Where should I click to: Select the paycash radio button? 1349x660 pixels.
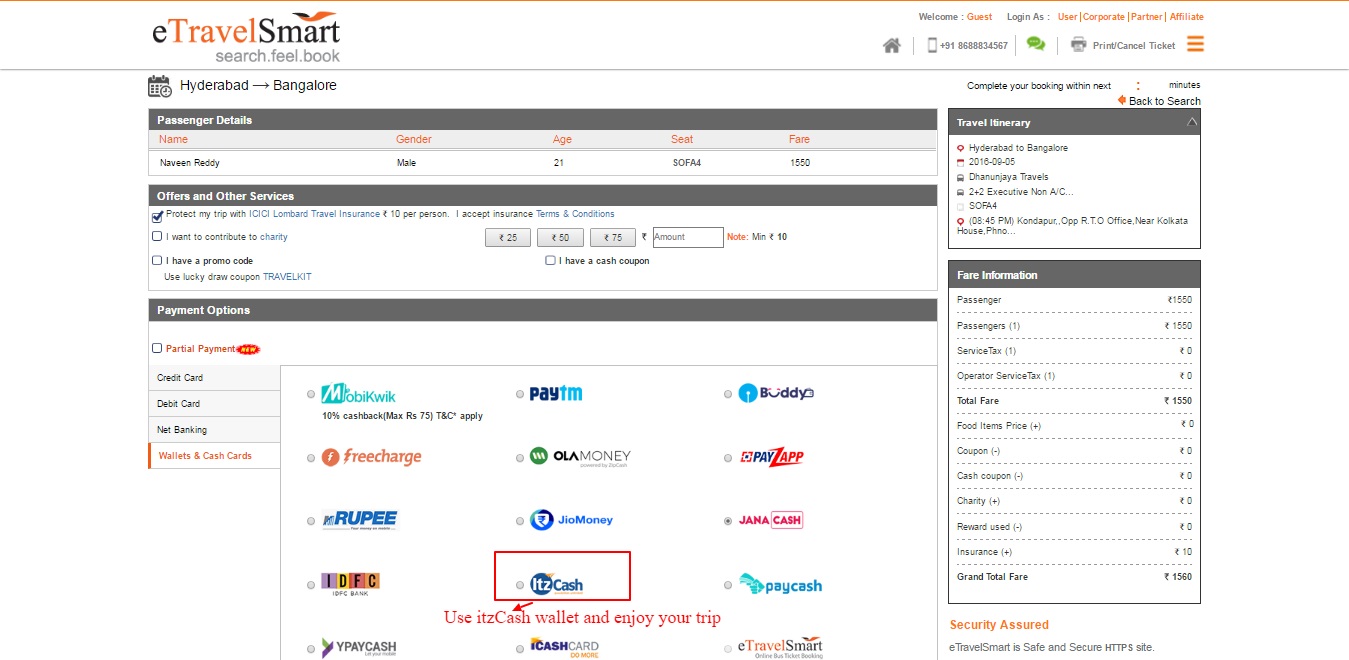point(728,585)
